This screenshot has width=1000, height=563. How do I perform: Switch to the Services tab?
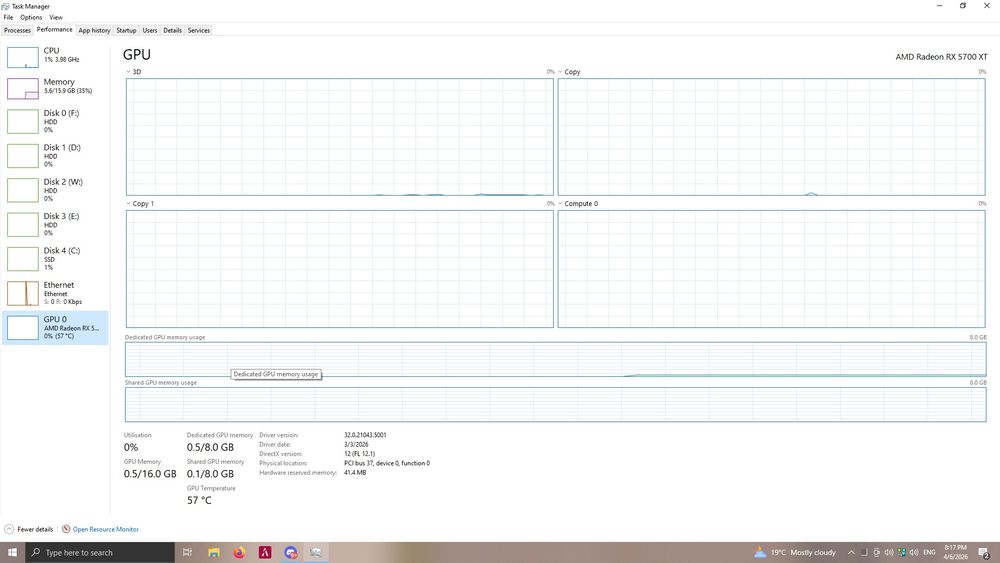pos(199,30)
